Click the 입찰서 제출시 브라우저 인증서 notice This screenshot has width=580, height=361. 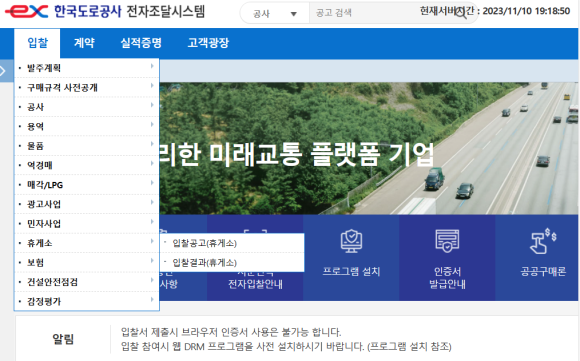pyautogui.click(x=231, y=332)
